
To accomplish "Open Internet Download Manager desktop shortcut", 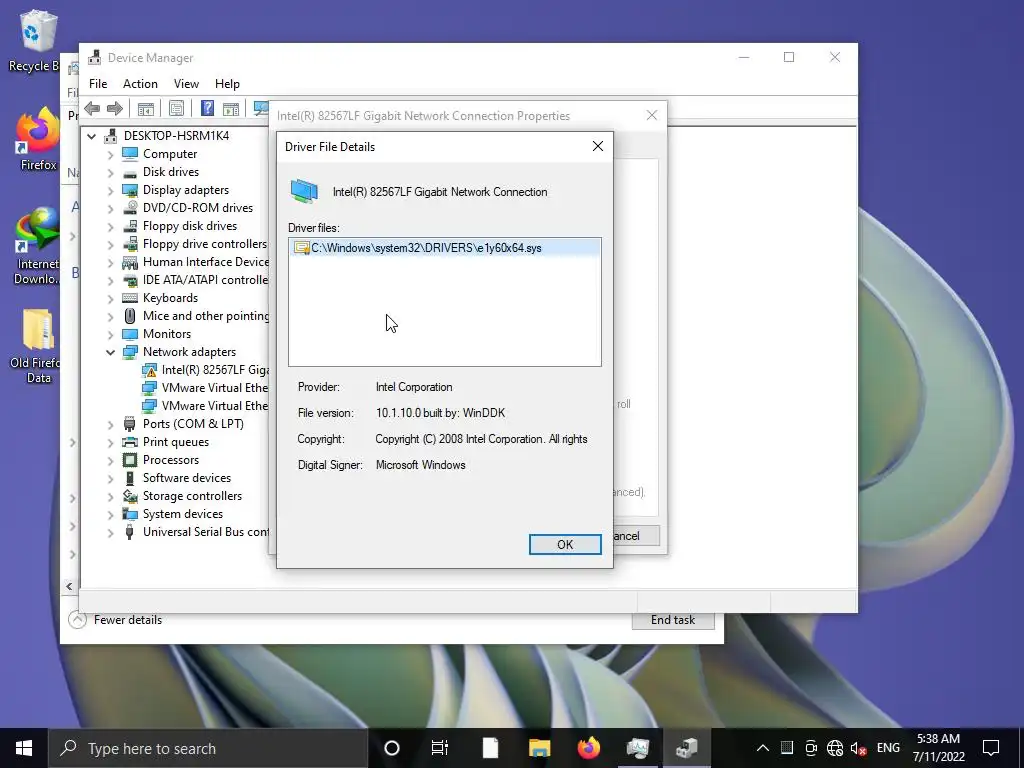I will click(37, 246).
